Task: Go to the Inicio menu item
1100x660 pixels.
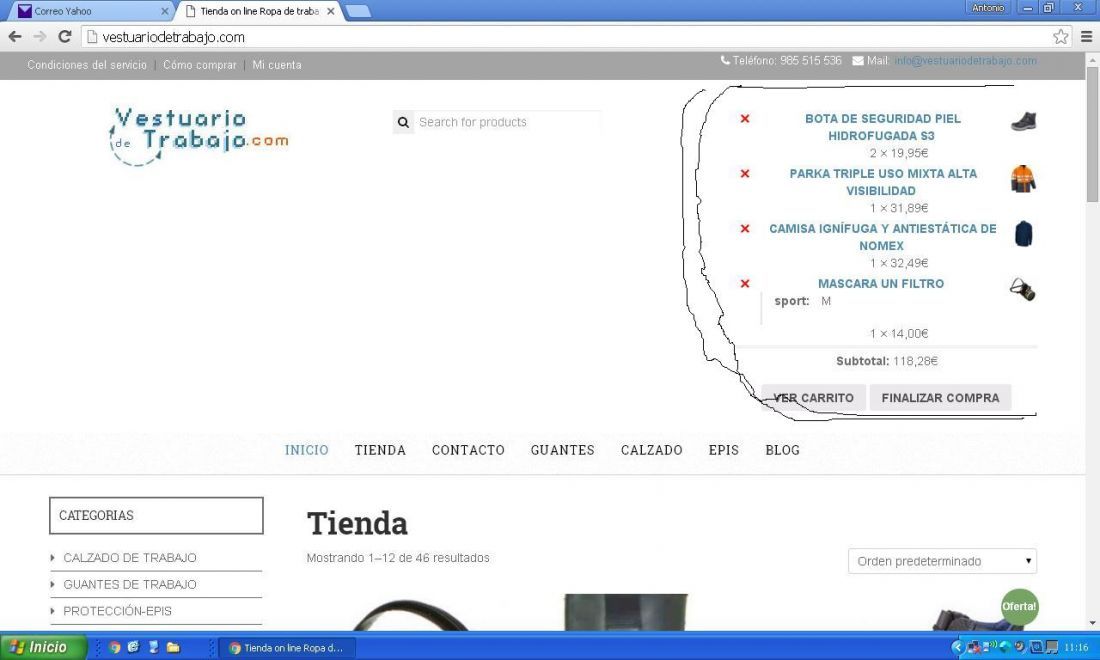Action: point(307,450)
